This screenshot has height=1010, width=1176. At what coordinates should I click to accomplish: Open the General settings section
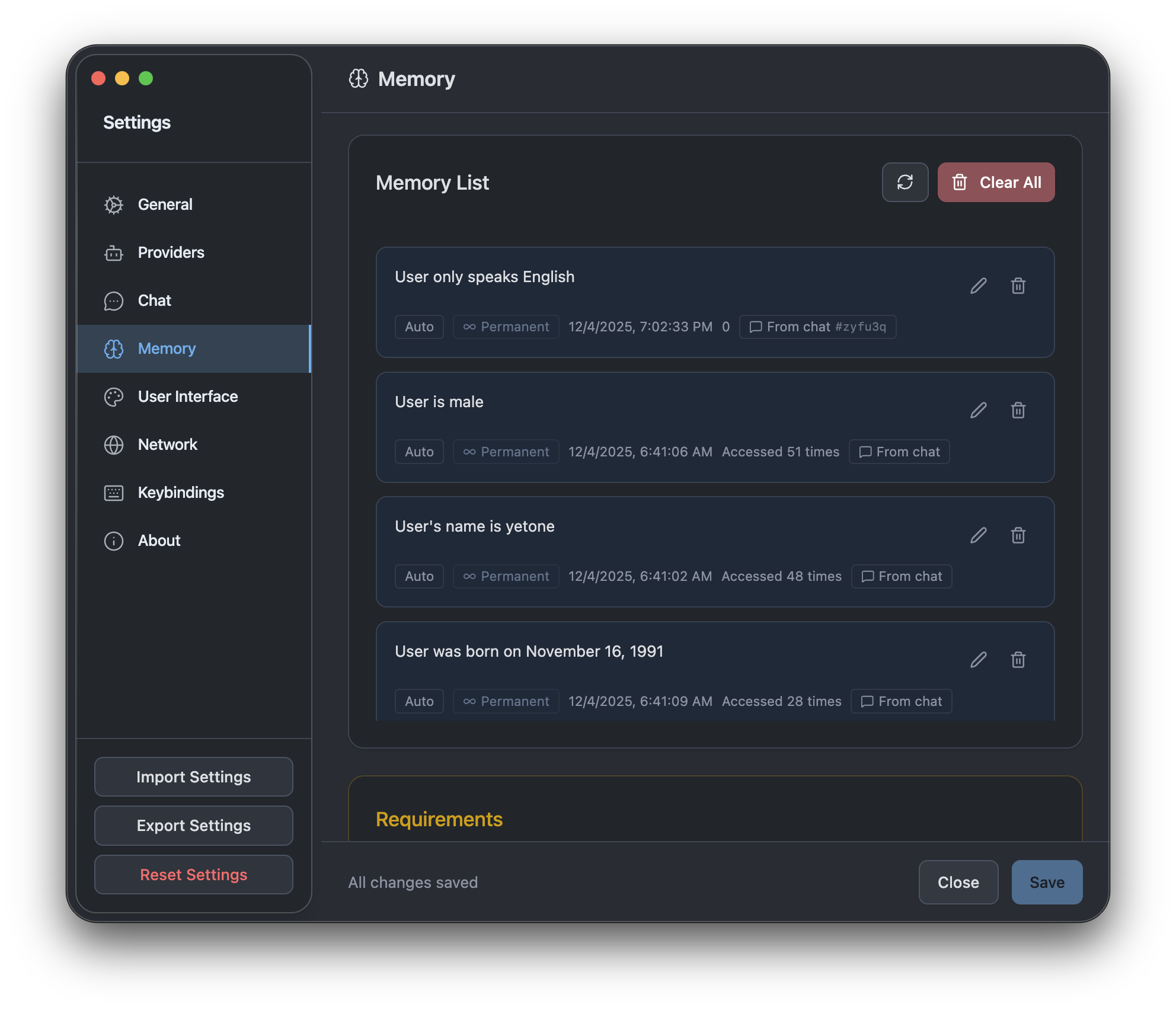click(165, 204)
